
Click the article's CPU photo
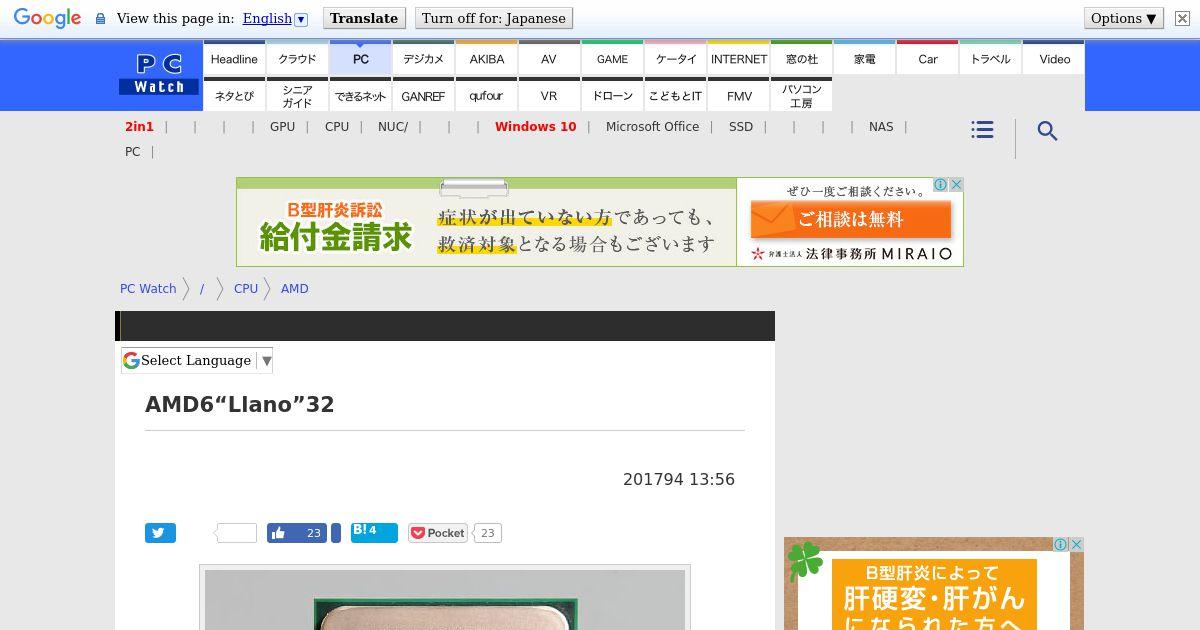445,599
